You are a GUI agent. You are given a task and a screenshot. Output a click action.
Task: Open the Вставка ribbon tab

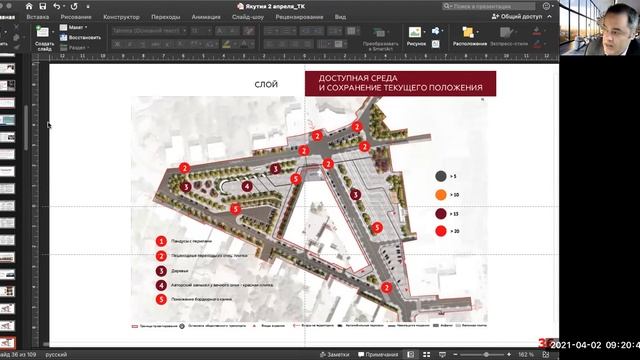[x=38, y=17]
